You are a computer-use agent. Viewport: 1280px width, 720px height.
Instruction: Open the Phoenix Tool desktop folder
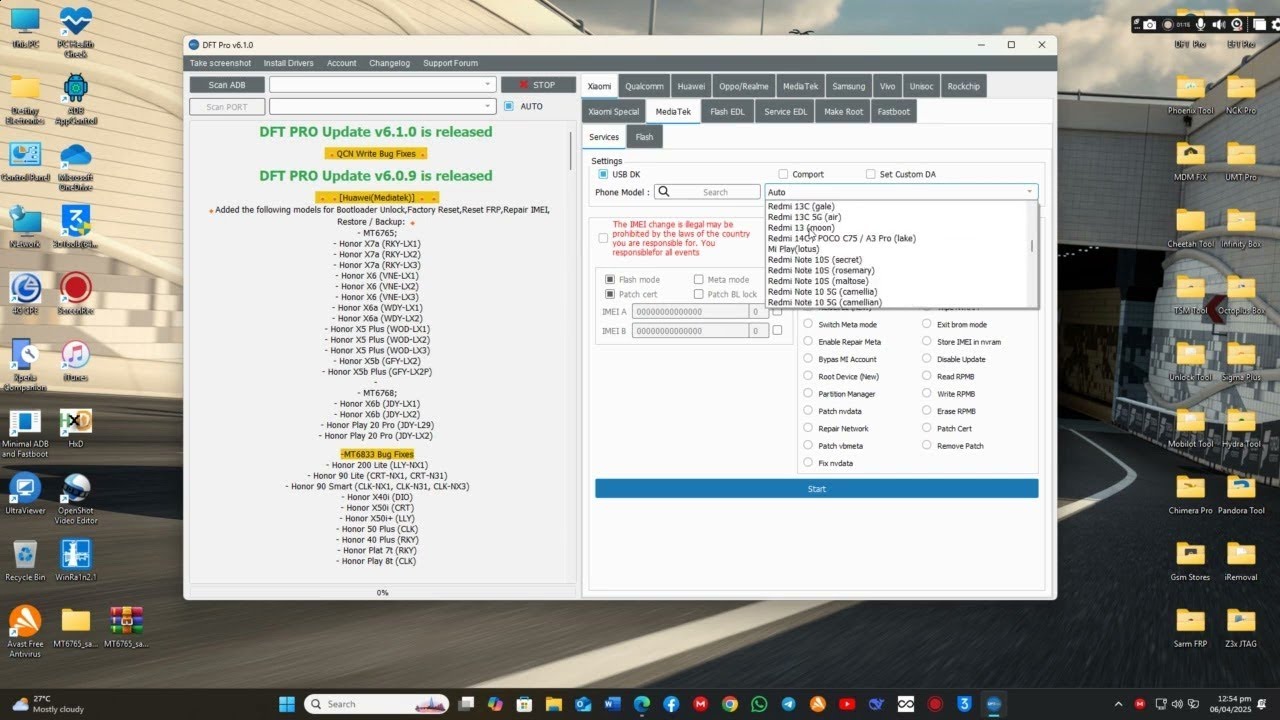click(1190, 94)
